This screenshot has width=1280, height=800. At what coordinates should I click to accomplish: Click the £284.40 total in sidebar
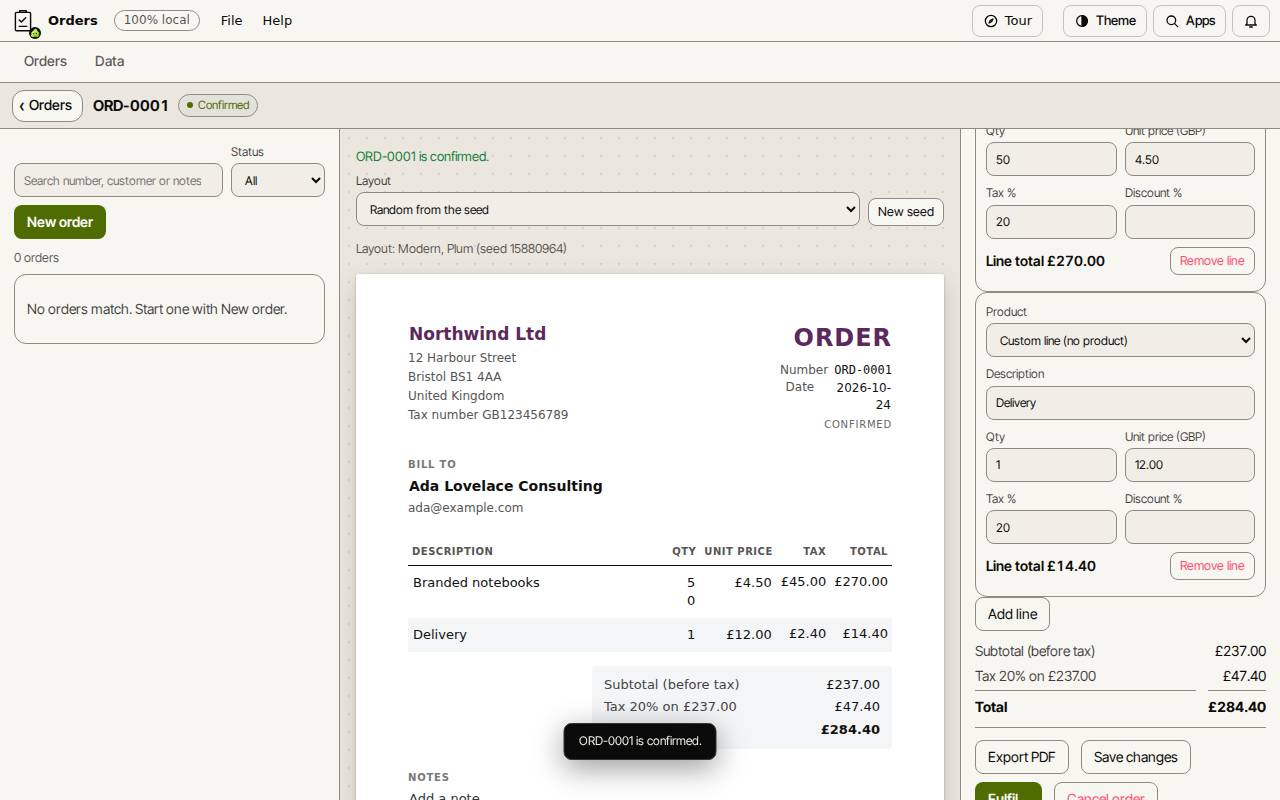pyautogui.click(x=1237, y=707)
